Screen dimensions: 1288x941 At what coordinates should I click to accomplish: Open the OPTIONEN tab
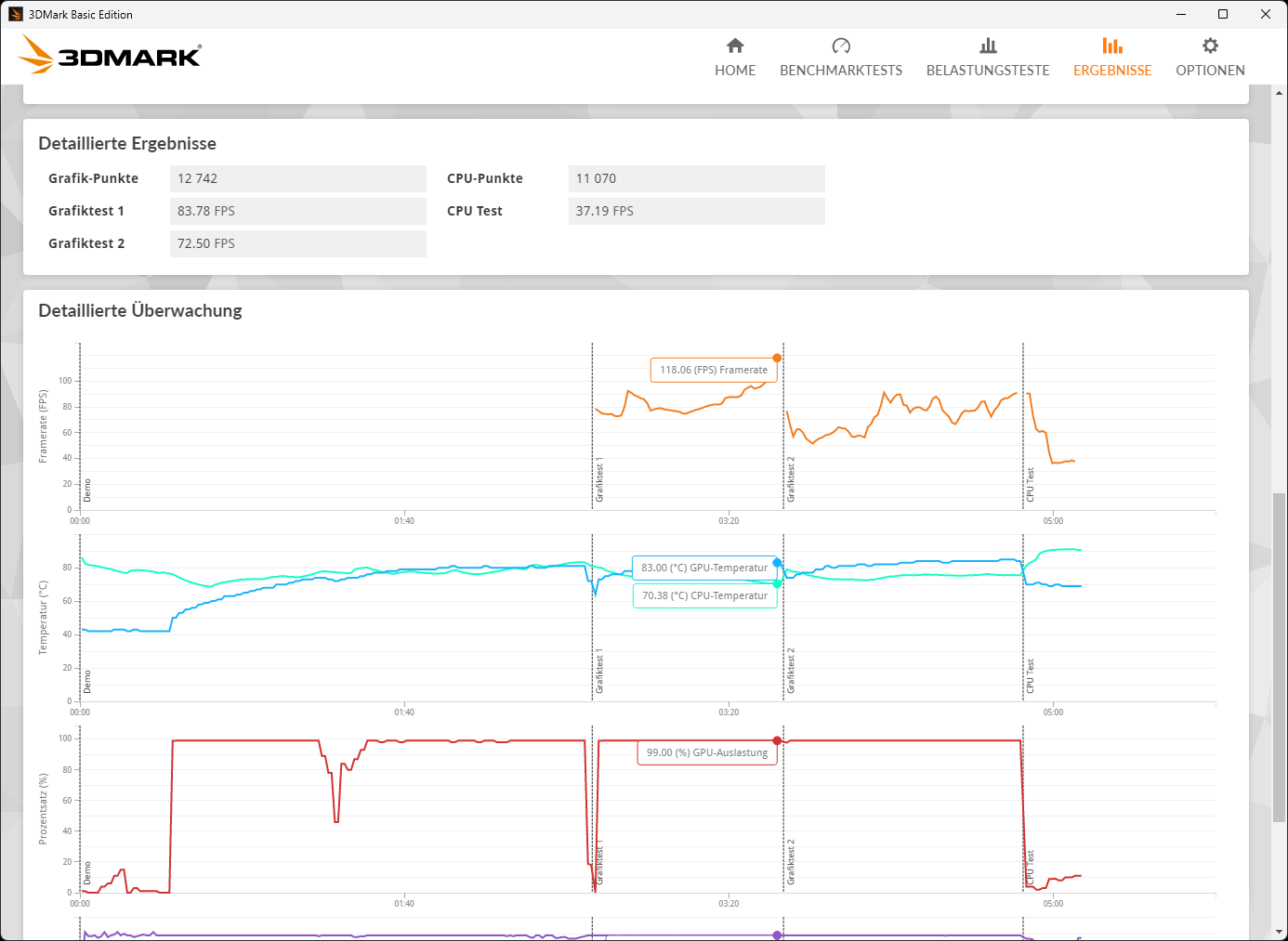pos(1210,71)
